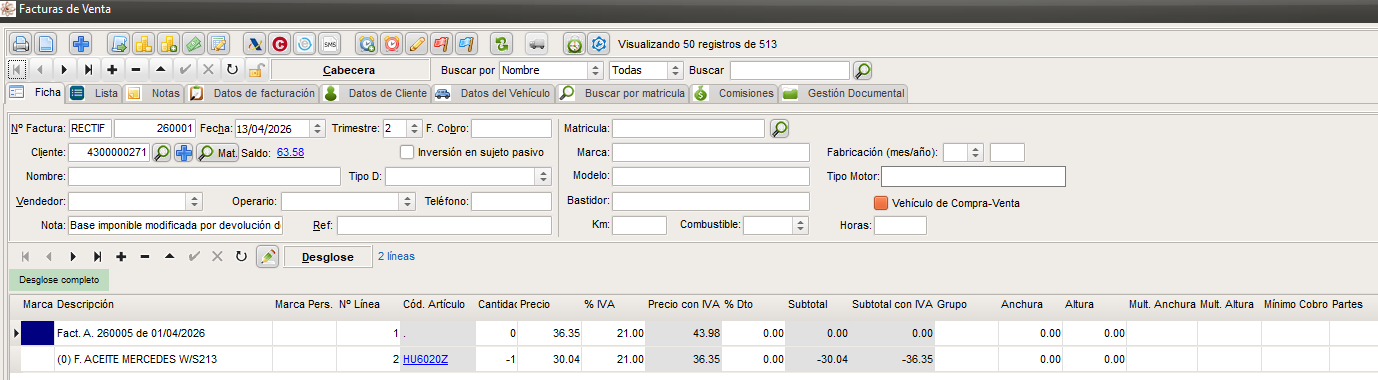The height and width of the screenshot is (380, 1378).
Task: Enable Inversión en sujeto pasivo checkbox
Action: pyautogui.click(x=407, y=152)
